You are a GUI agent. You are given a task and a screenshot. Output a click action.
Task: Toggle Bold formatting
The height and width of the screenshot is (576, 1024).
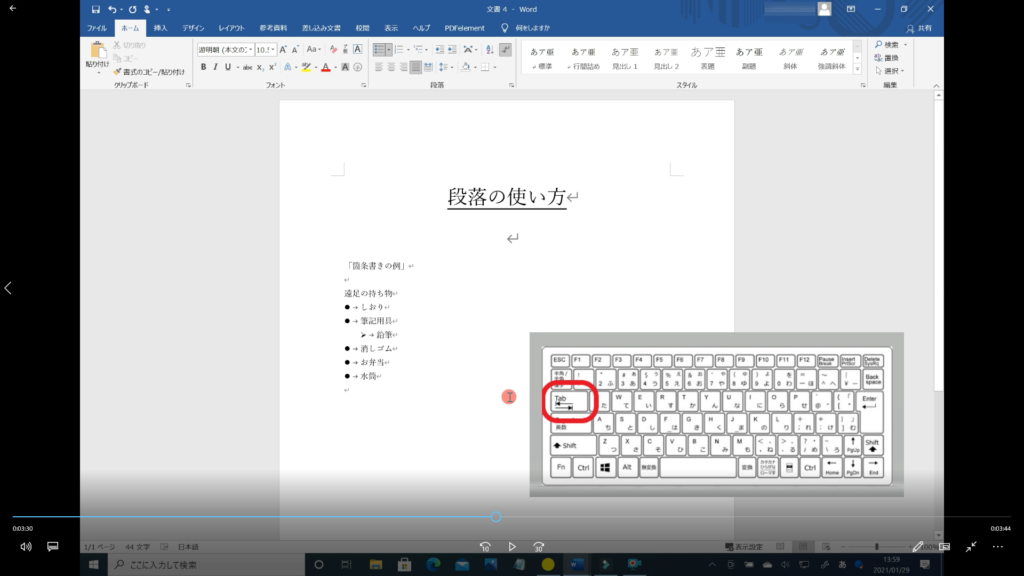[203, 67]
